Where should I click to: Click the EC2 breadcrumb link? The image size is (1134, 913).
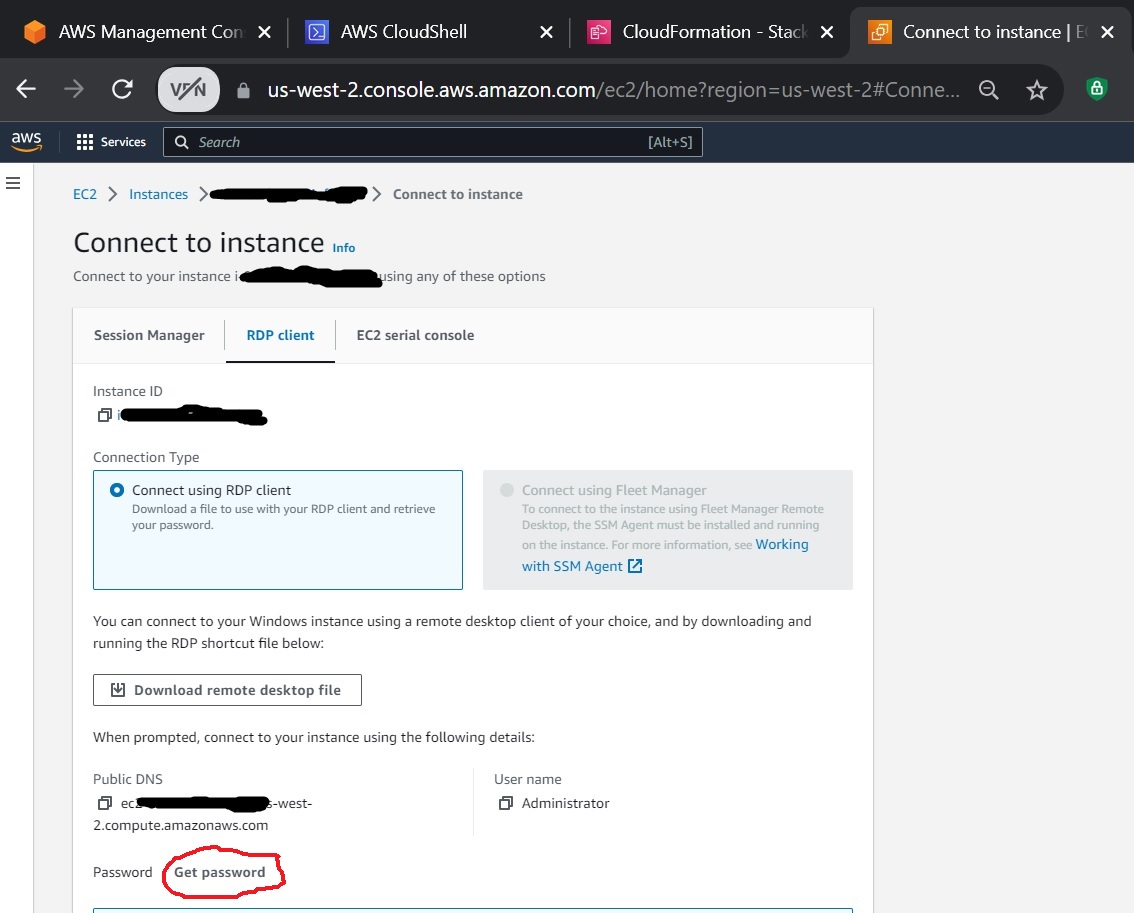(85, 195)
